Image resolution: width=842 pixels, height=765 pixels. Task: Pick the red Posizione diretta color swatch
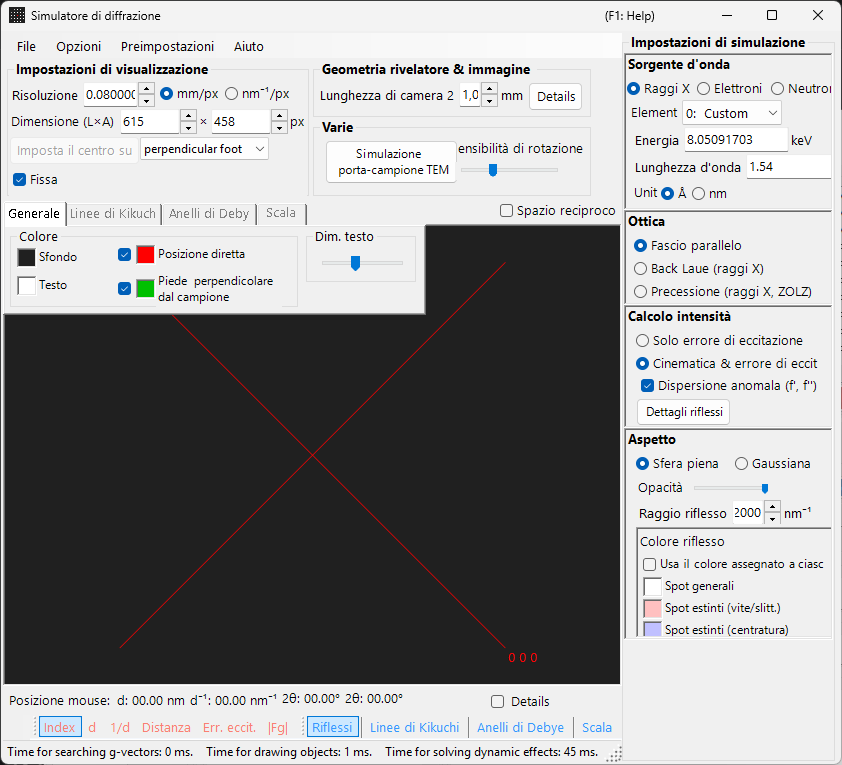tap(145, 254)
